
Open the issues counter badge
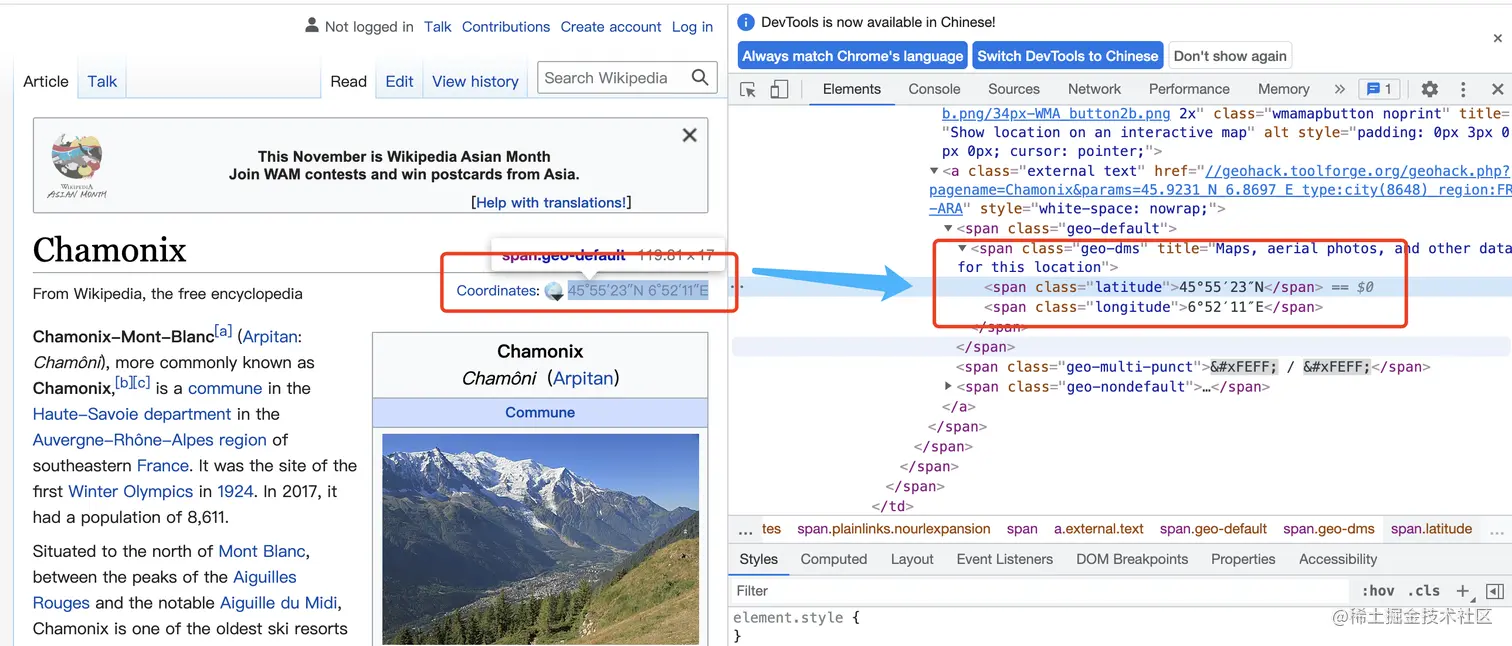[x=1380, y=89]
